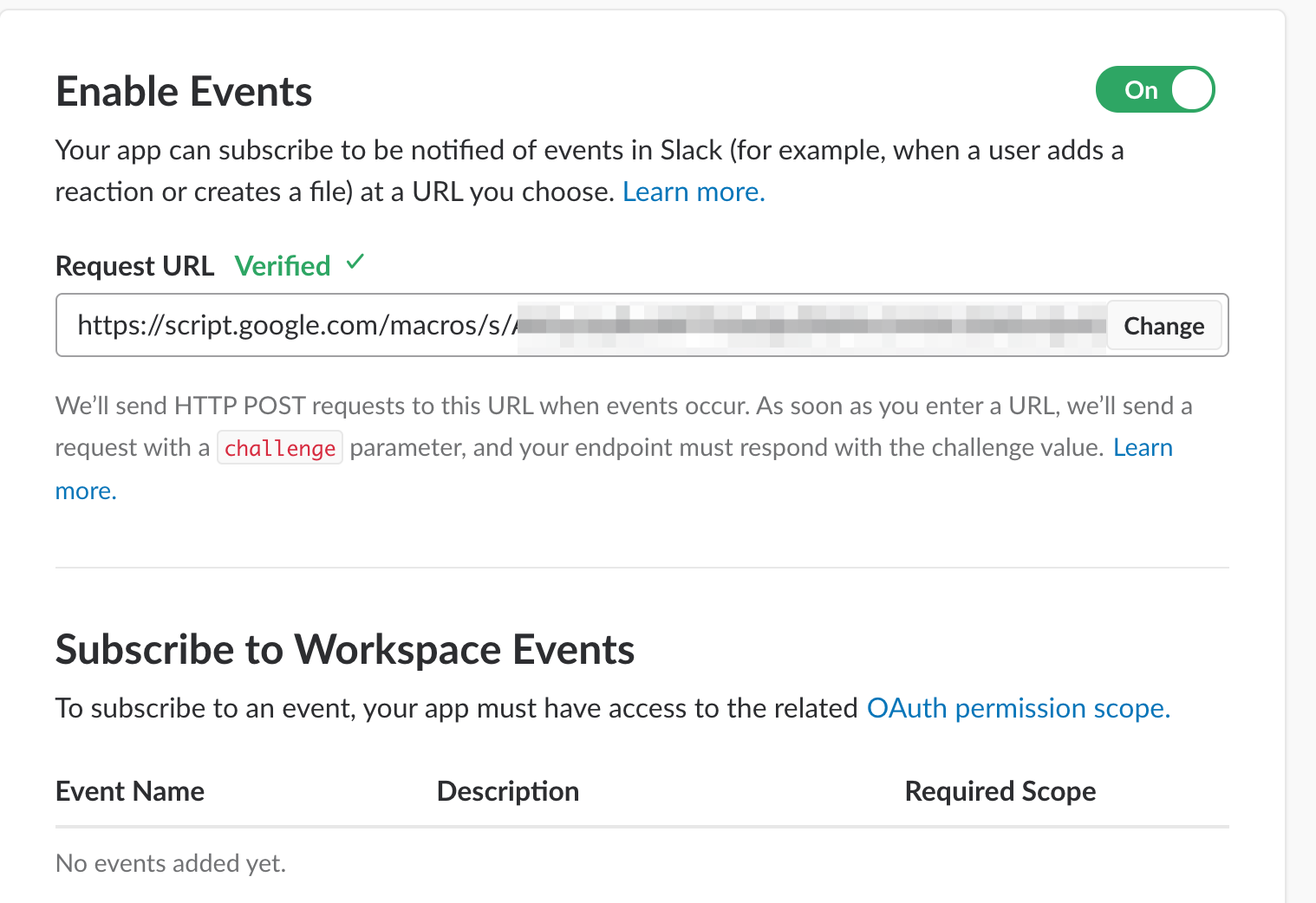Click the more. link continuation below challenge text
1316x903 pixels.
[86, 490]
